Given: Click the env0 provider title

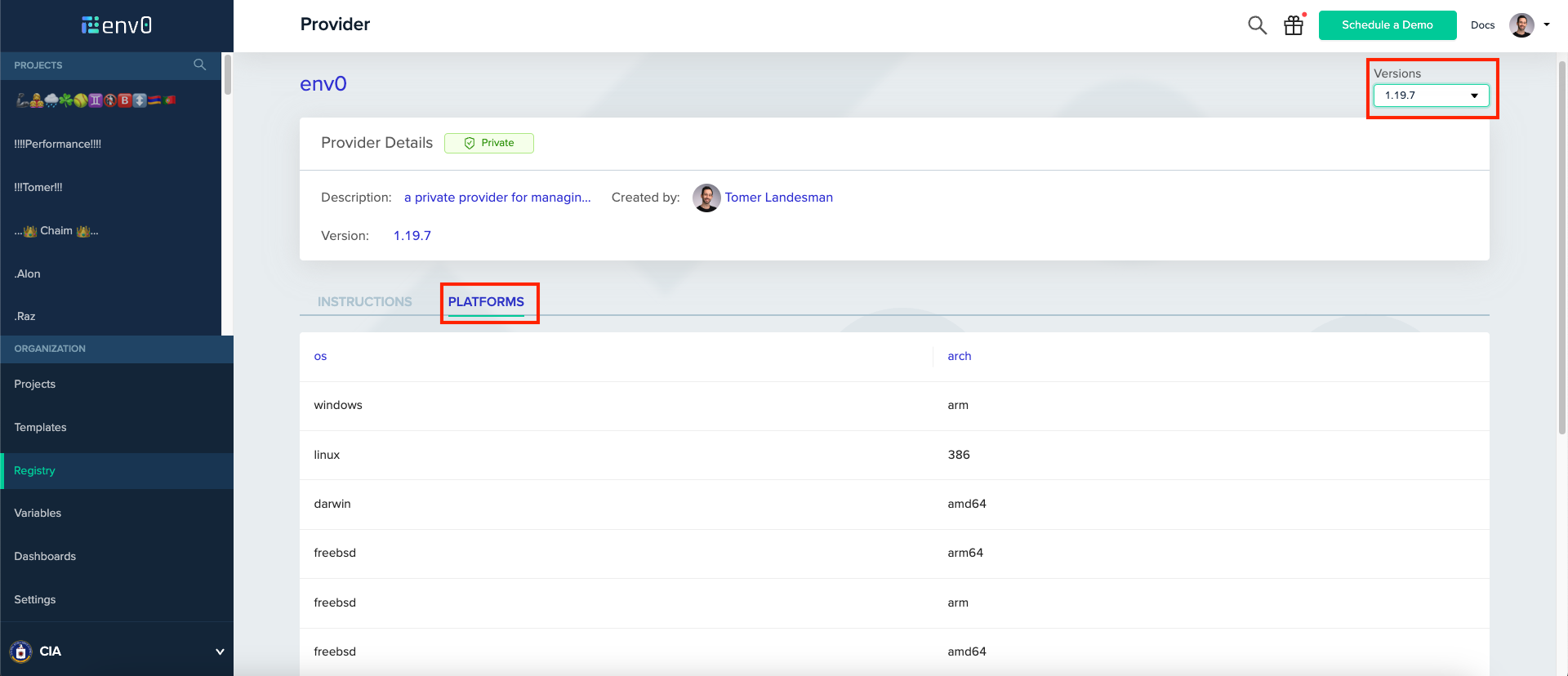Looking at the screenshot, I should [323, 84].
